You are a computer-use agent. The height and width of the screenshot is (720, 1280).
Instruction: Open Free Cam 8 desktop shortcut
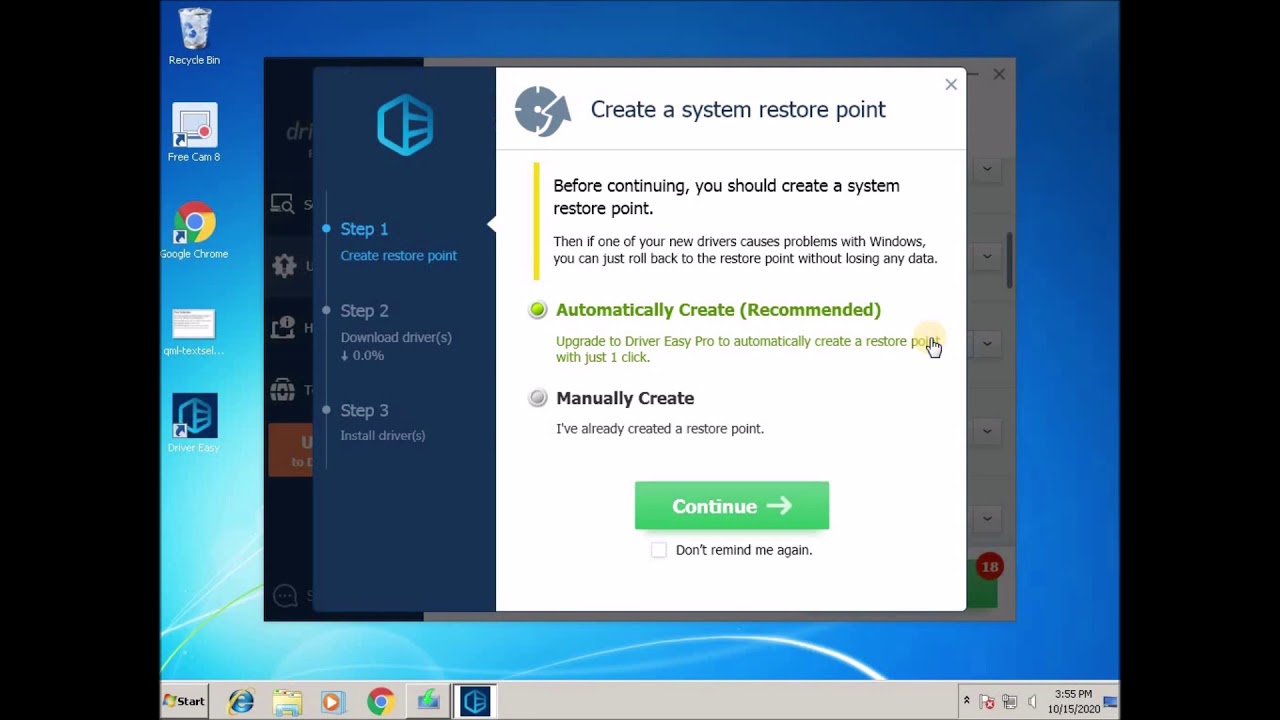[194, 133]
